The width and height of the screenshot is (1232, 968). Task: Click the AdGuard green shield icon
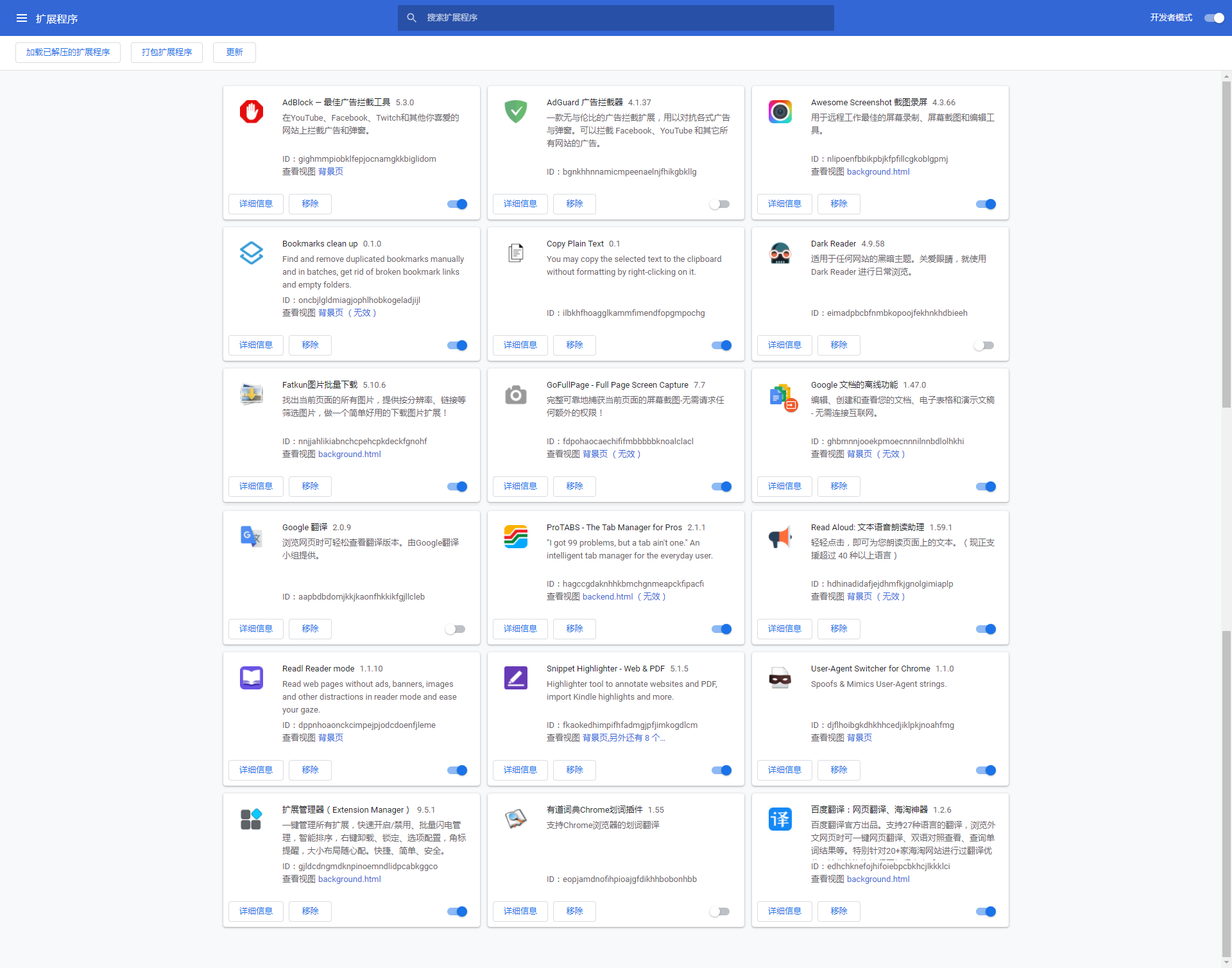pos(516,112)
